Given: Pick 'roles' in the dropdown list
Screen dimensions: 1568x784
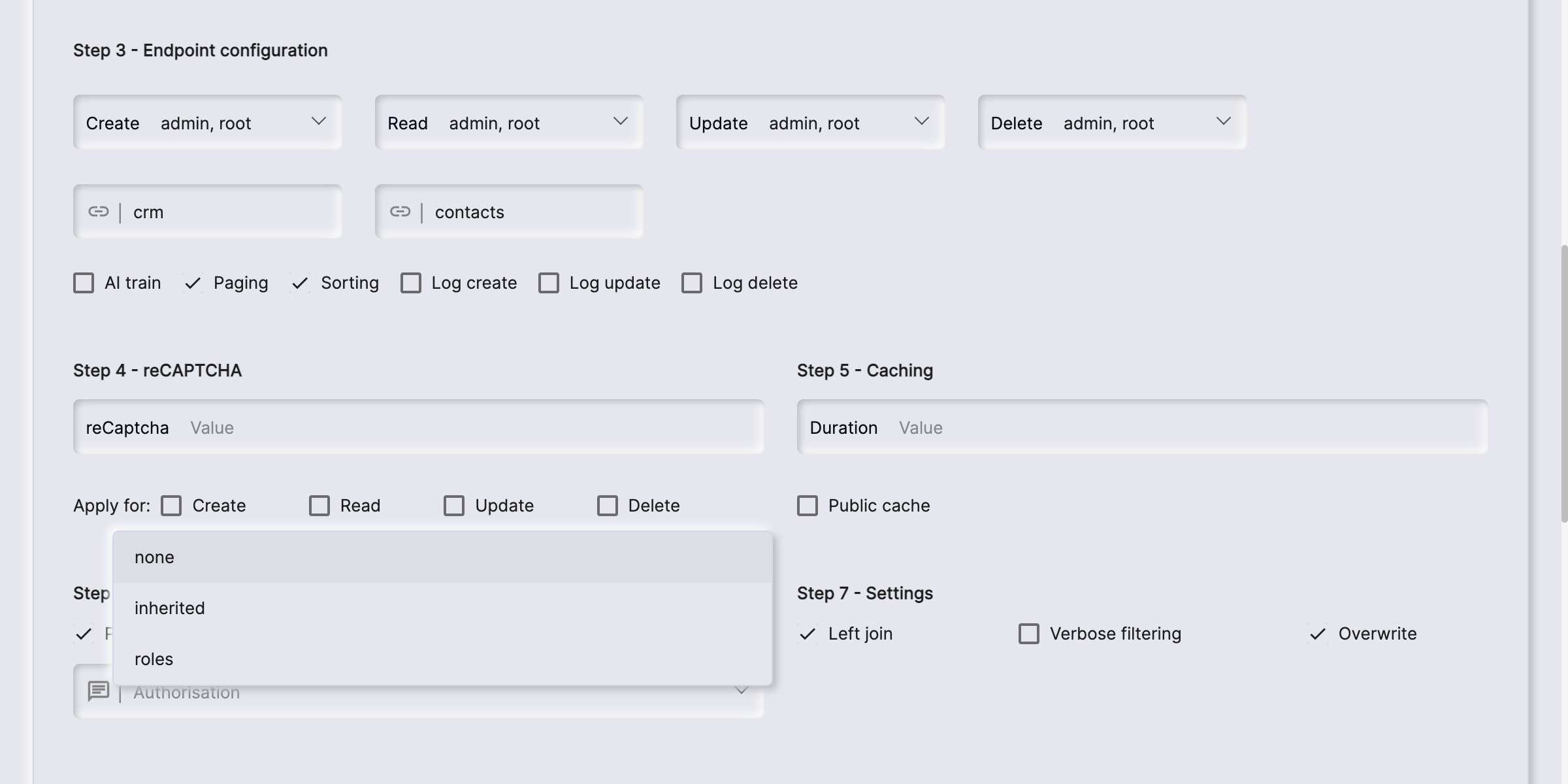Looking at the screenshot, I should click(442, 659).
